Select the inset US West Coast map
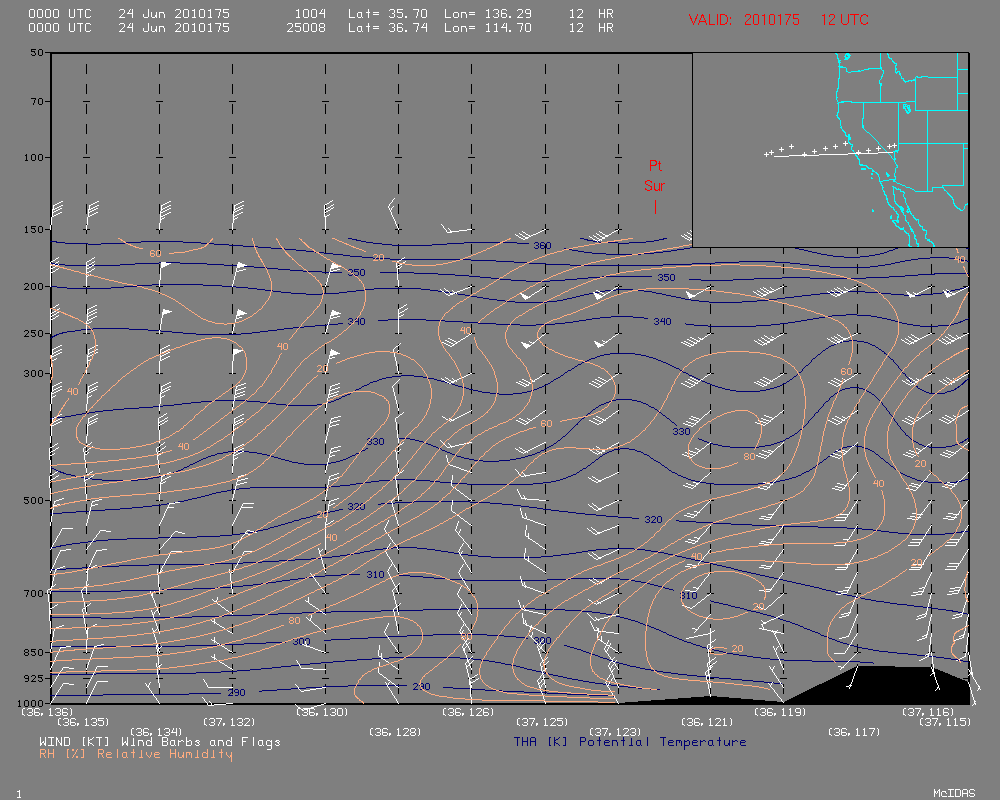 [x=830, y=150]
